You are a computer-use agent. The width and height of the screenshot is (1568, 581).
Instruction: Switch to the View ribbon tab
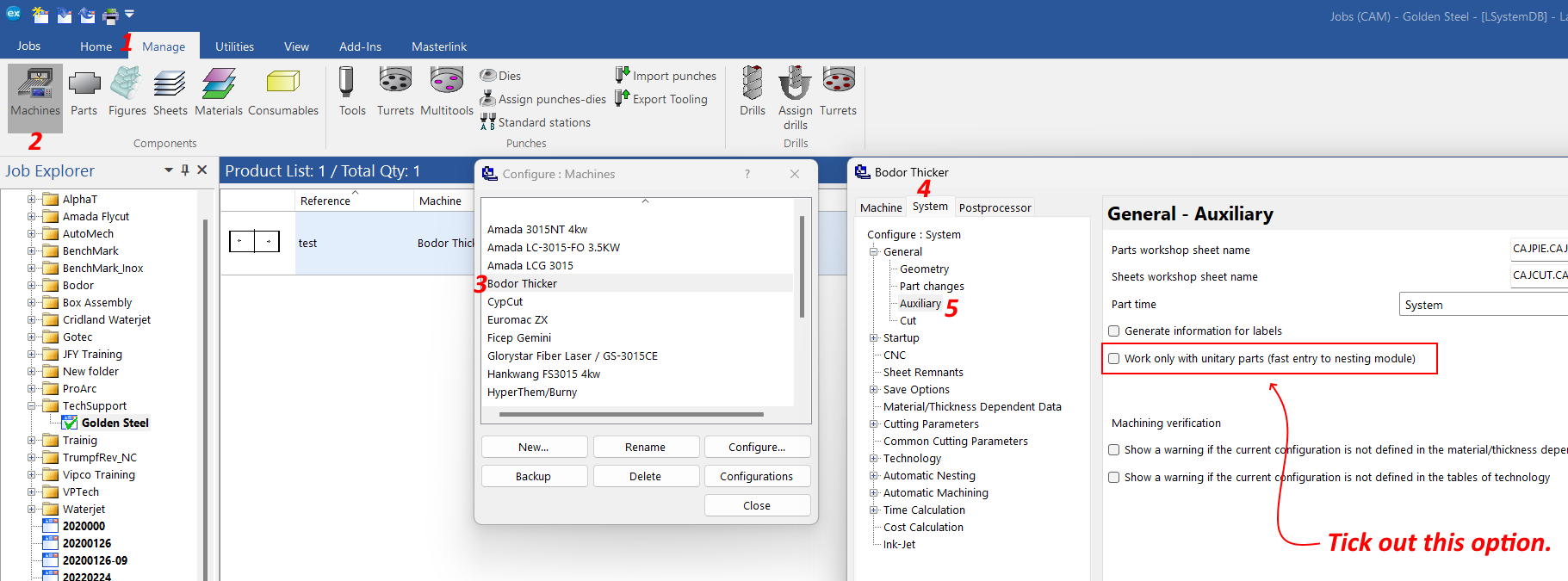296,46
